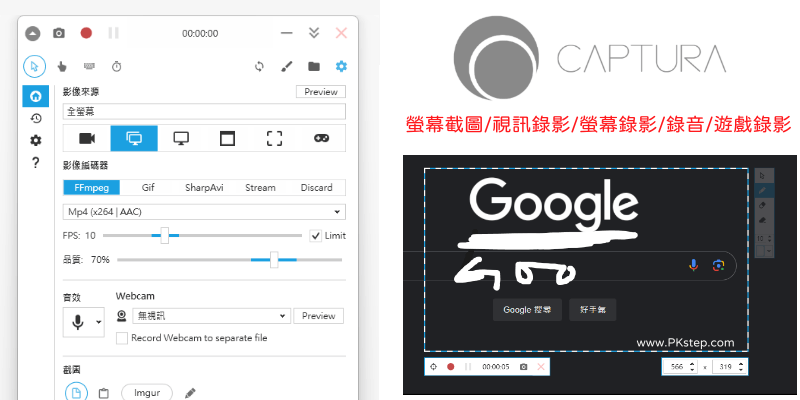Close the region recorder bar with the red X
This screenshot has width=800, height=400.
point(541,367)
